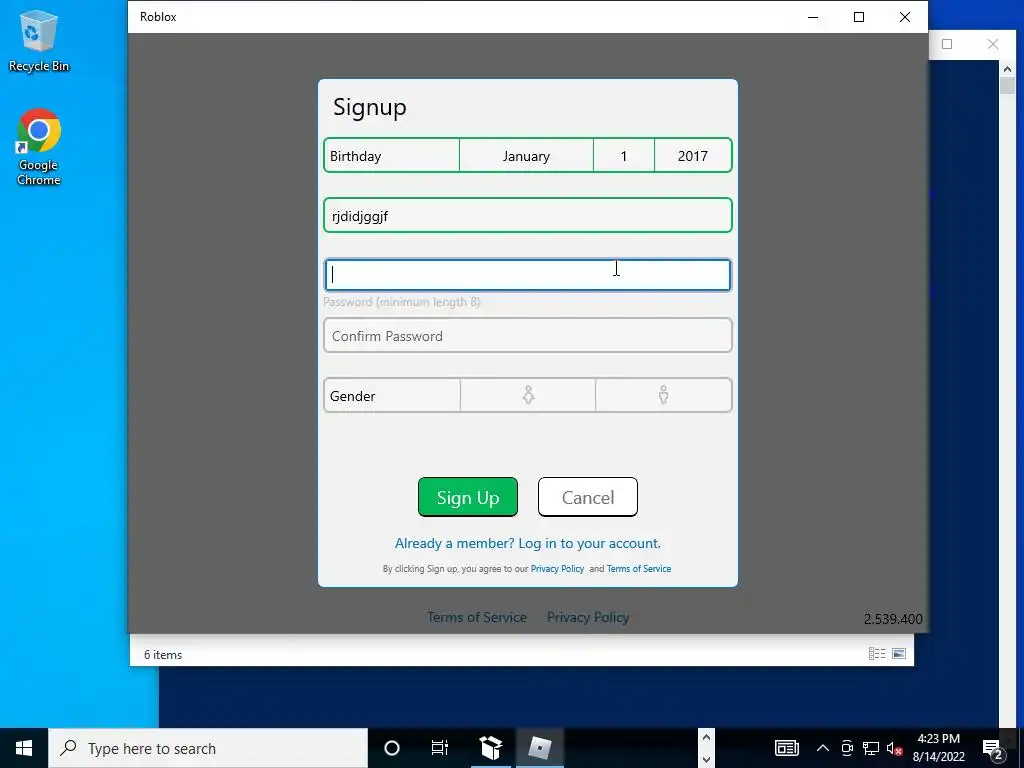Open the footer Terms of Service link
This screenshot has width=1024, height=768.
pos(477,617)
